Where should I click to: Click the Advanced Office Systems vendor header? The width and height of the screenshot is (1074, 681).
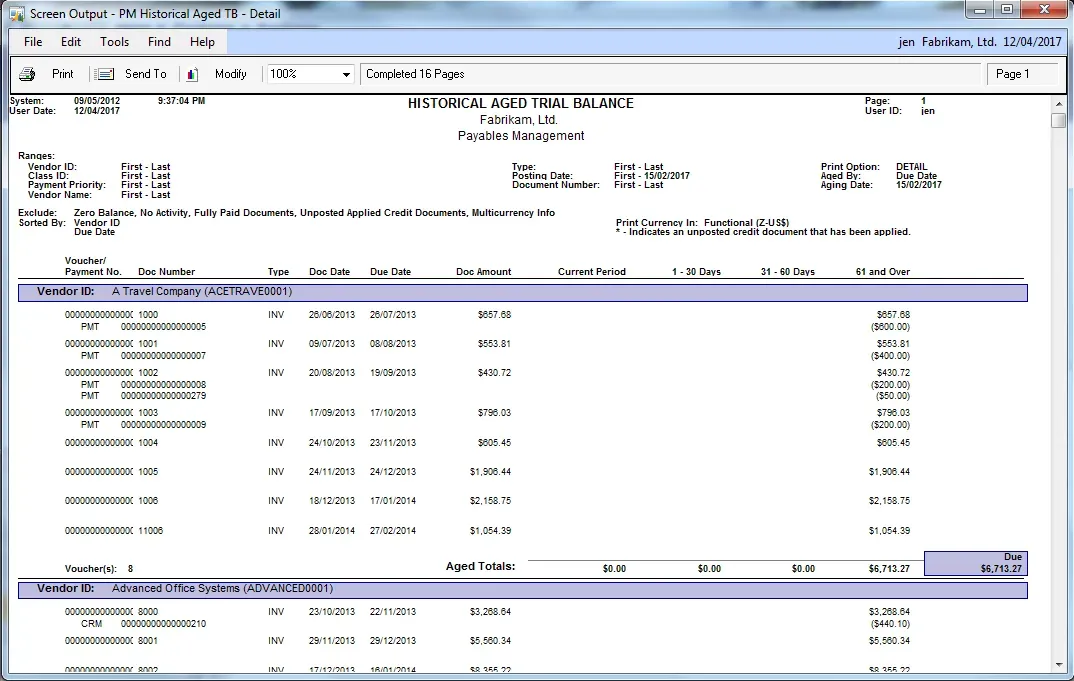click(x=523, y=589)
